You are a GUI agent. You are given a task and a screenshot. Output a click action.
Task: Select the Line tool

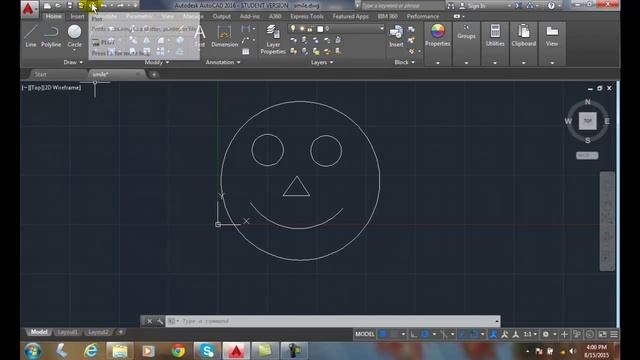coord(31,36)
